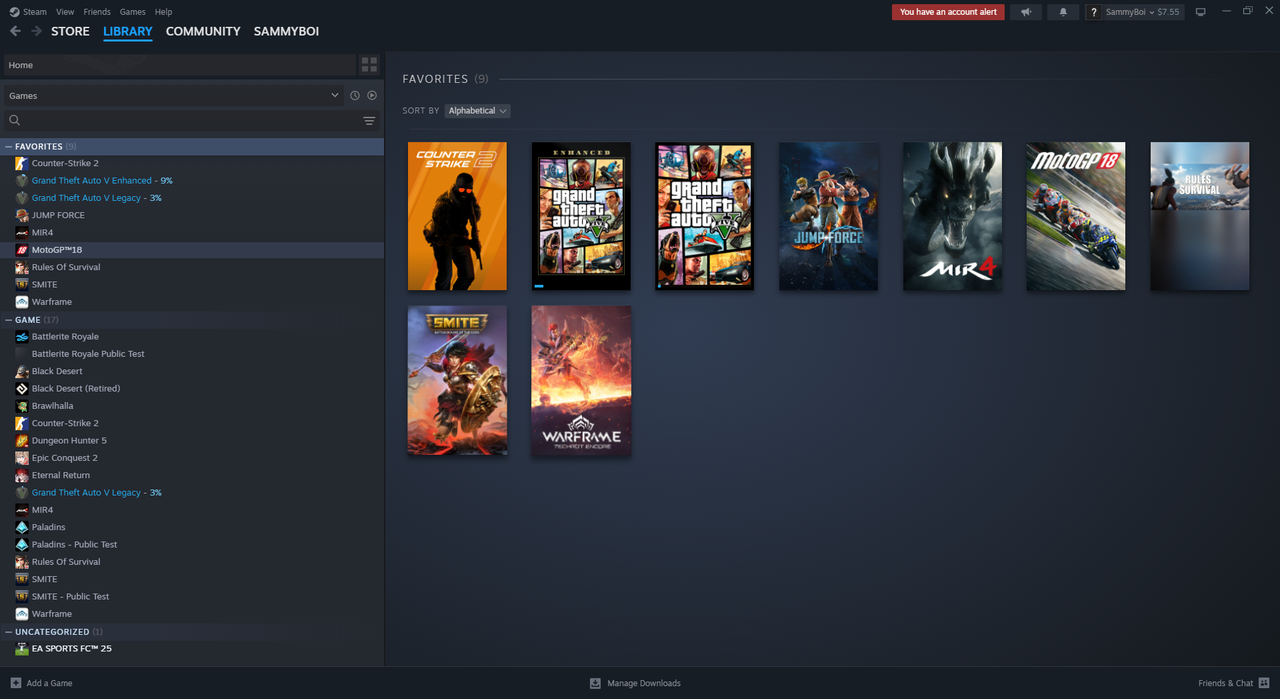Open Counter-Strike 2 cover thumbnail
This screenshot has width=1280, height=699.
pyautogui.click(x=457, y=216)
